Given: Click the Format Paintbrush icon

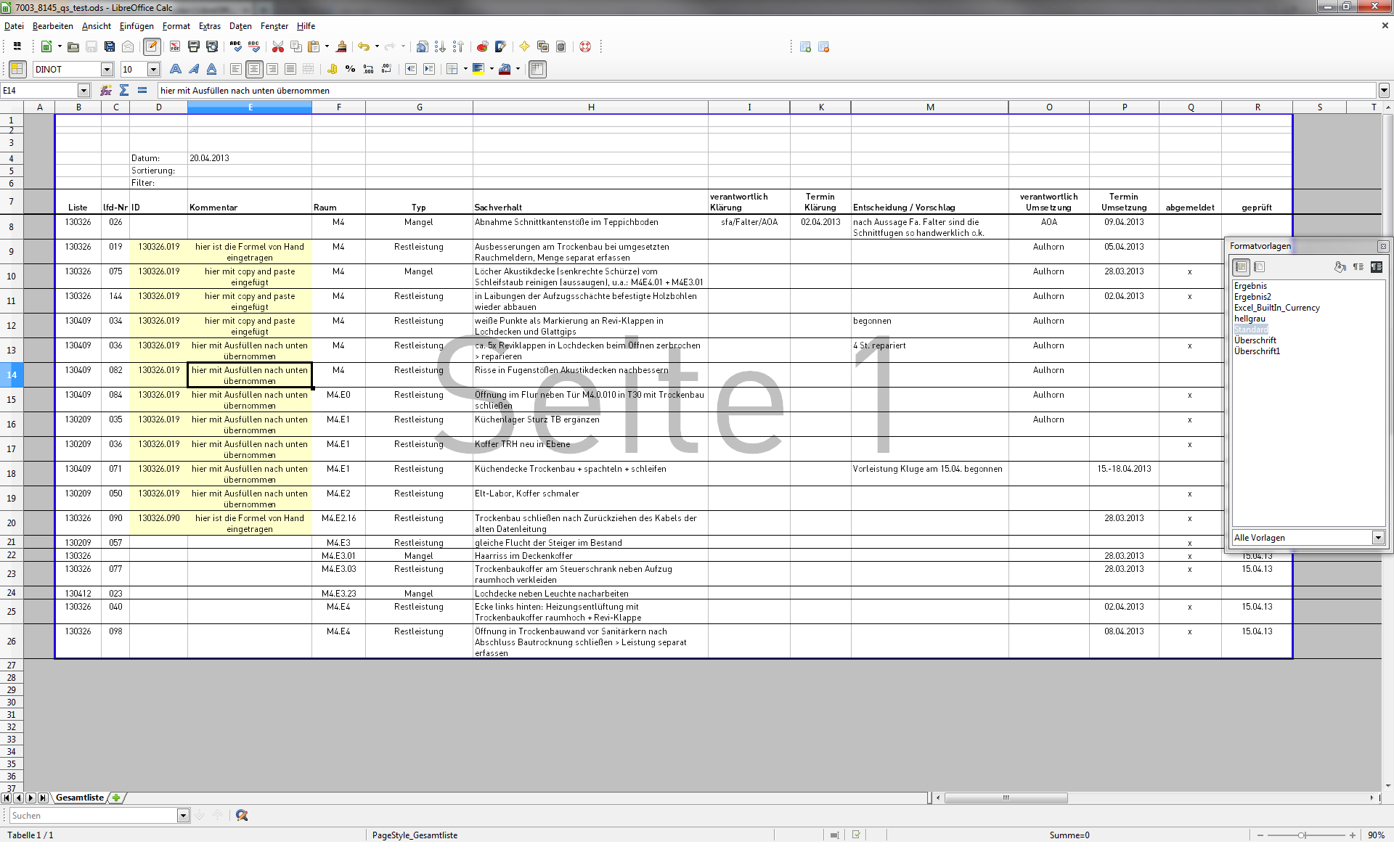Looking at the screenshot, I should click(341, 46).
